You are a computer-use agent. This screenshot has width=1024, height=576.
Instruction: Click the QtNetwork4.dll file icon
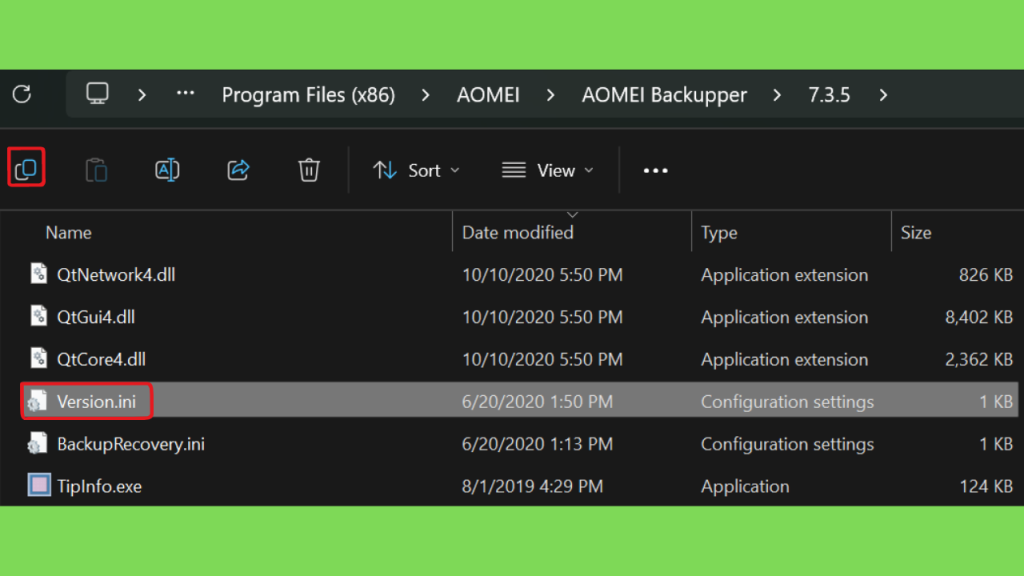(x=39, y=274)
